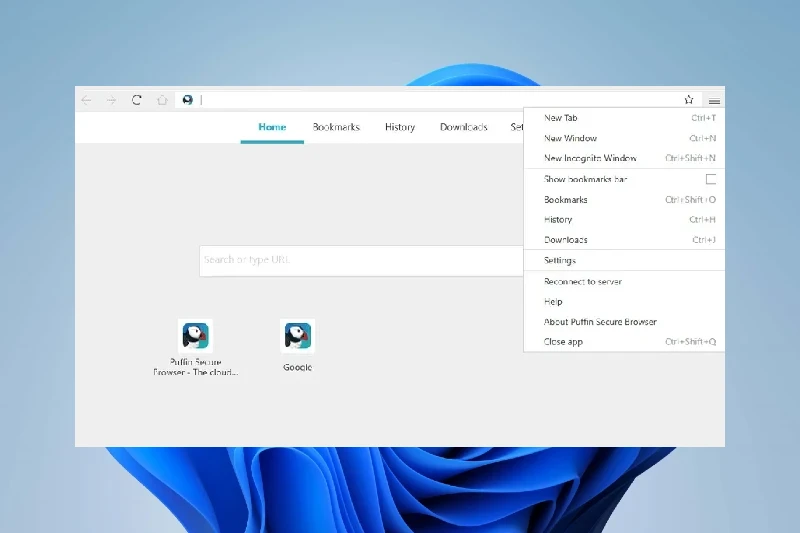The width and height of the screenshot is (800, 533).
Task: Select New Incognito Window menu item
Action: click(x=590, y=158)
